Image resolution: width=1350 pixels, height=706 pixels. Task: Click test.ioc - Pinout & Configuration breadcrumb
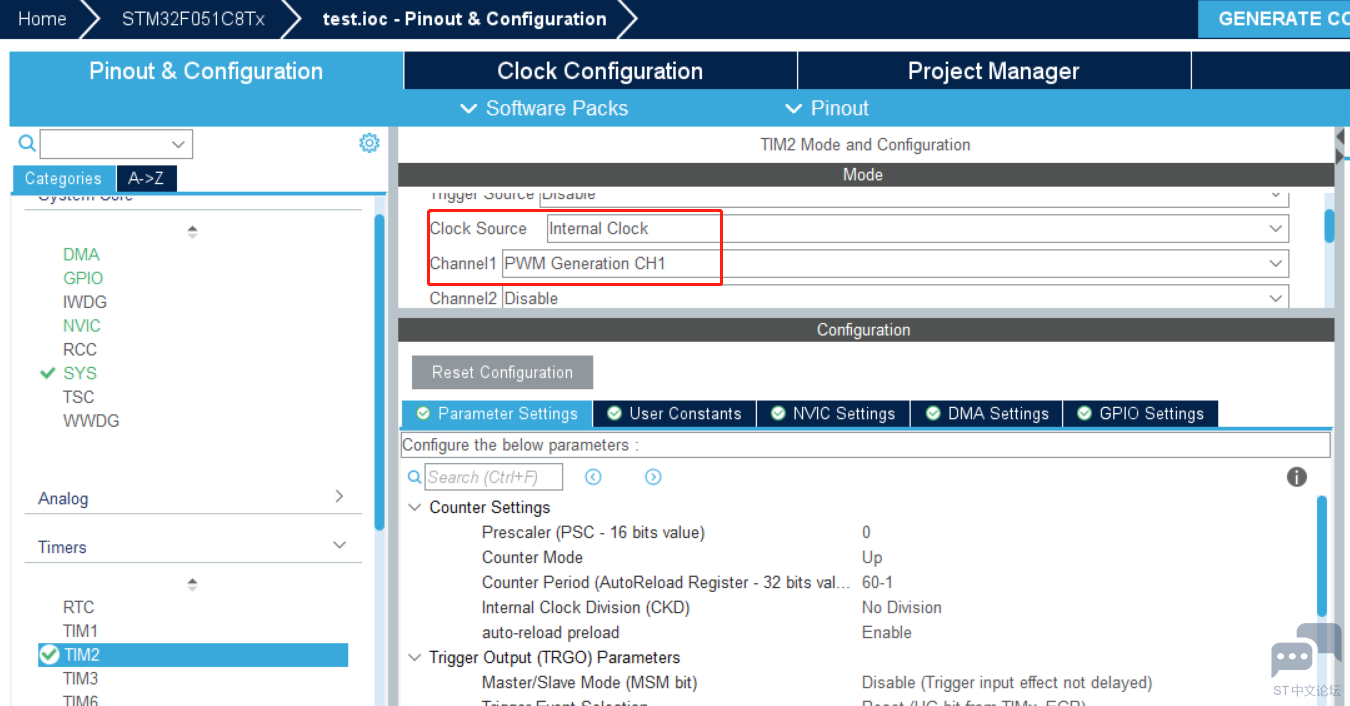tap(464, 19)
